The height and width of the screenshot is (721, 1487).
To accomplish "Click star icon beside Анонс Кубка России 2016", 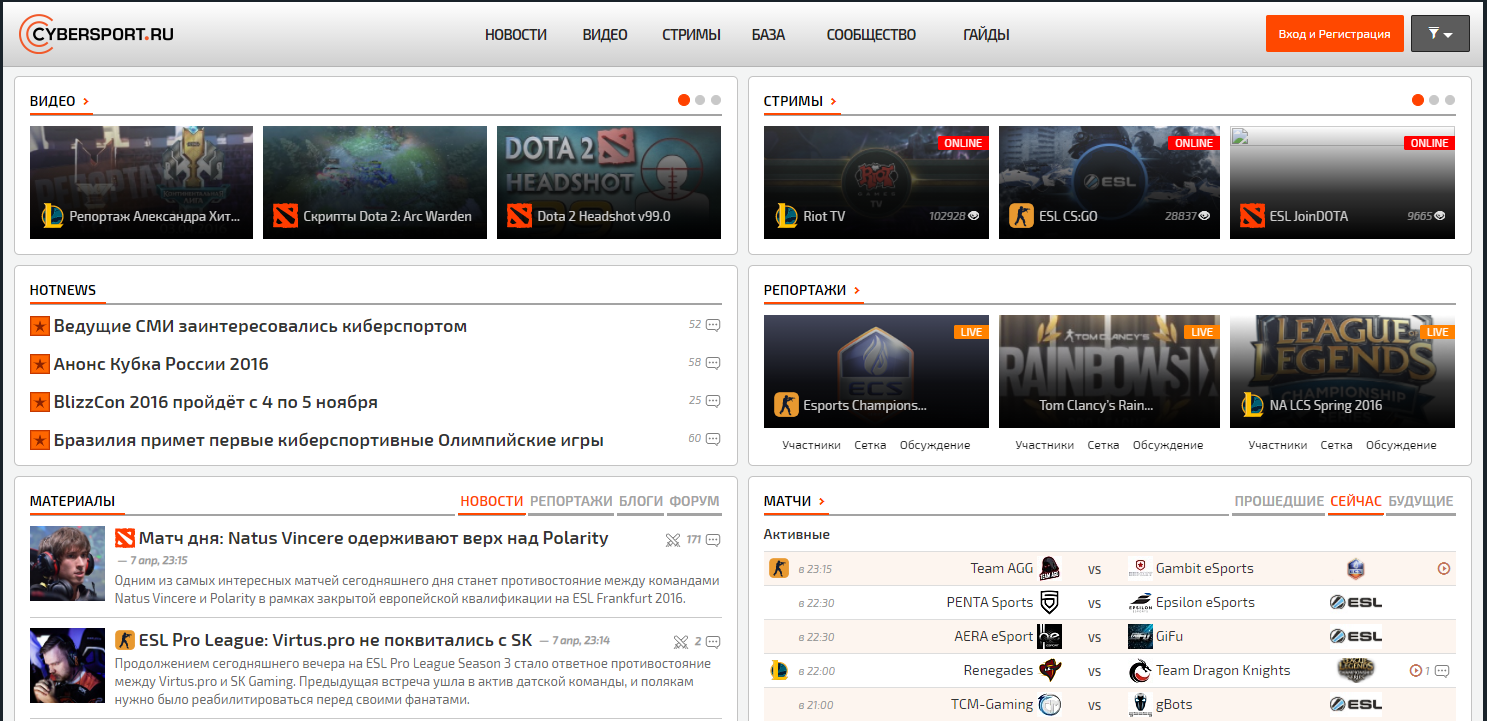I will point(40,364).
